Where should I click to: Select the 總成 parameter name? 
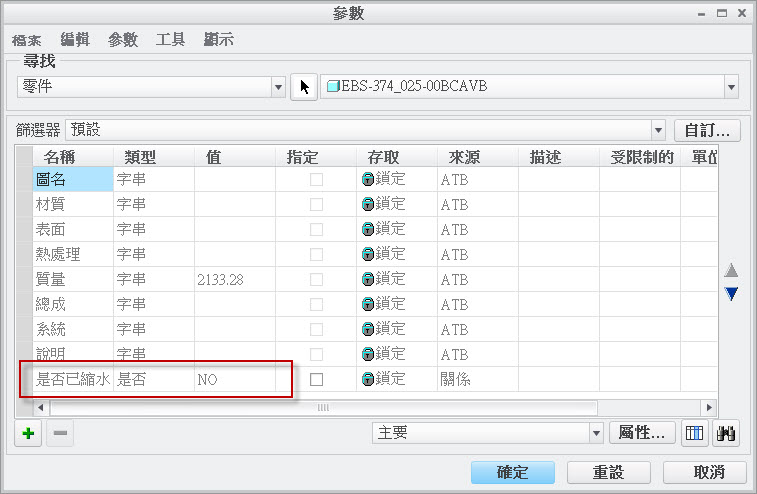(73, 305)
